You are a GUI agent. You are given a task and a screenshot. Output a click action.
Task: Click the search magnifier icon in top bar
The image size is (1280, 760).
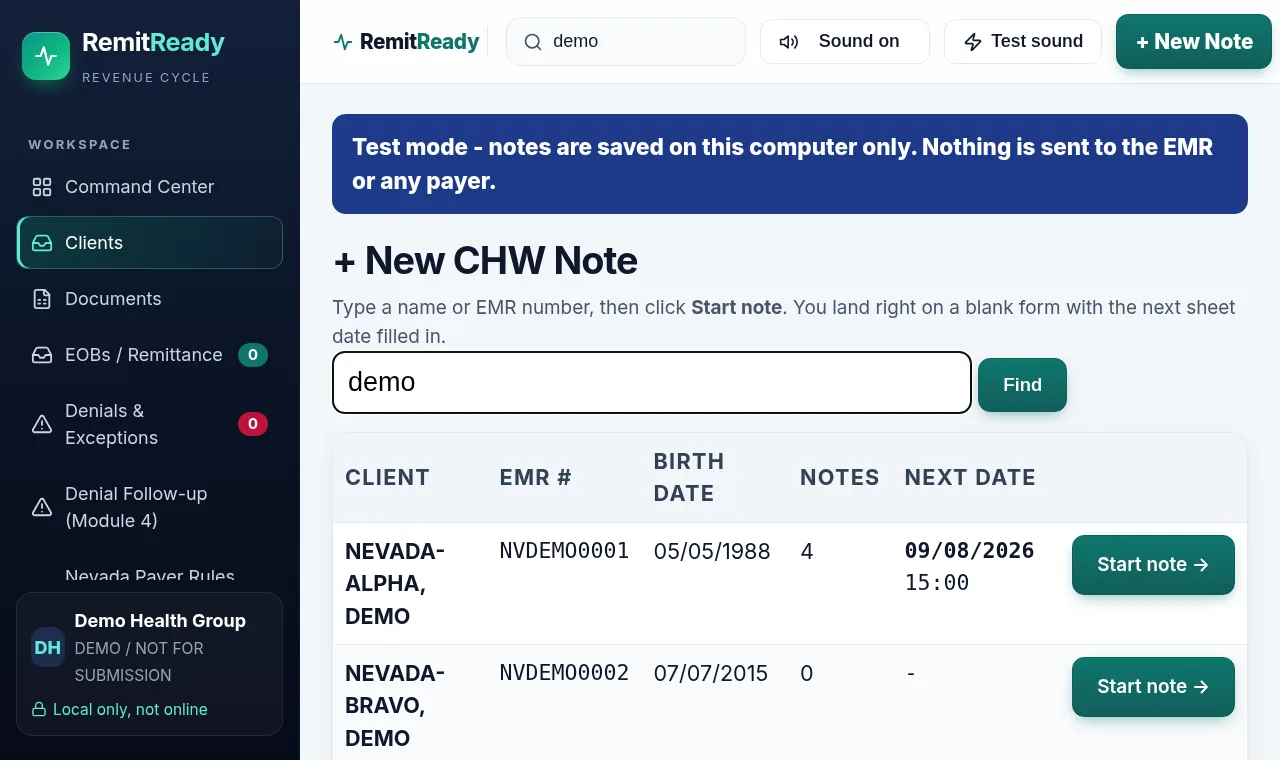click(533, 42)
